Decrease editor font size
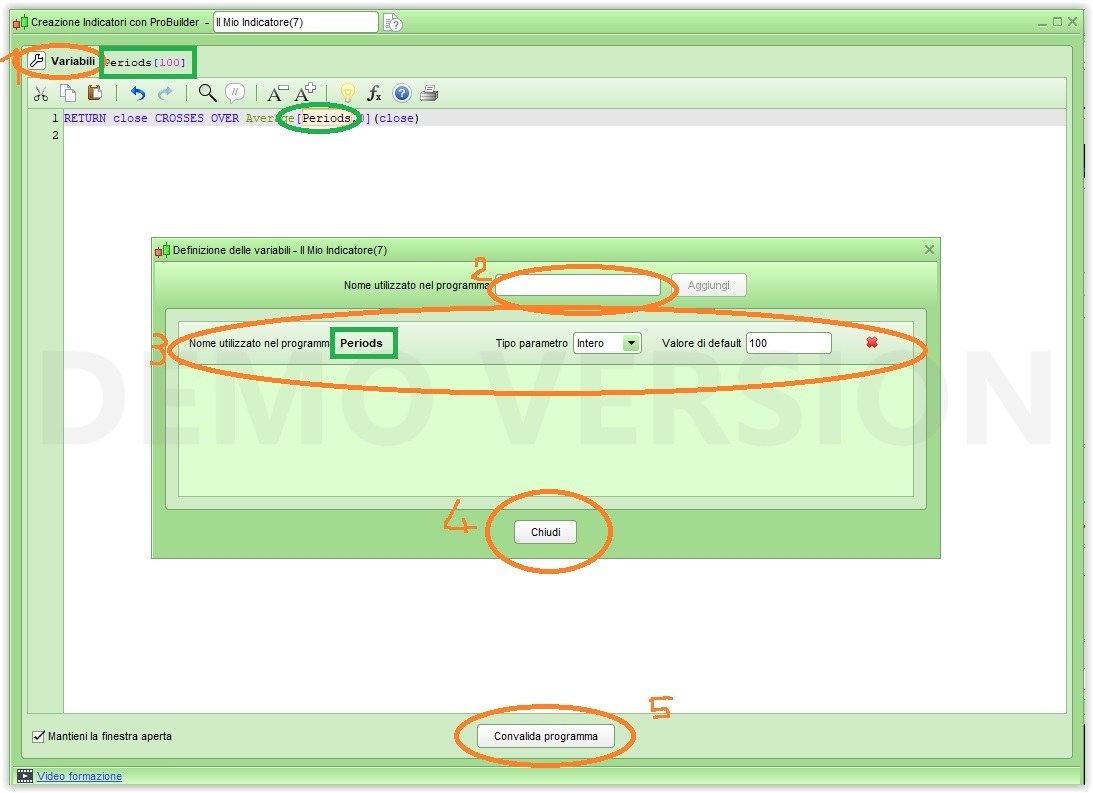Screen dimensions: 1093x793 click(x=277, y=93)
